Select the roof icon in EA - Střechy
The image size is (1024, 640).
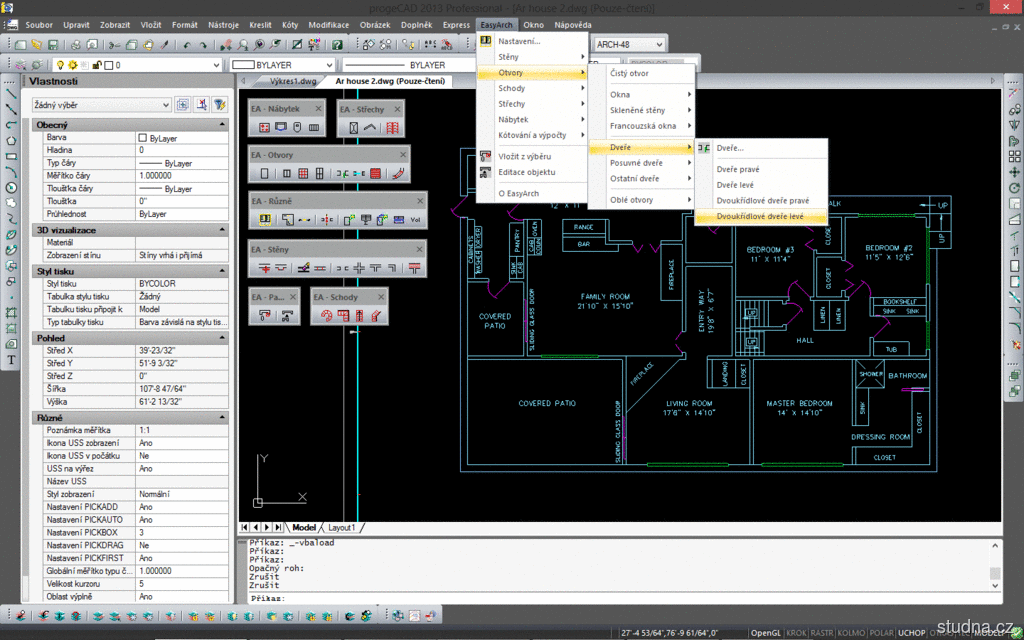[369, 128]
